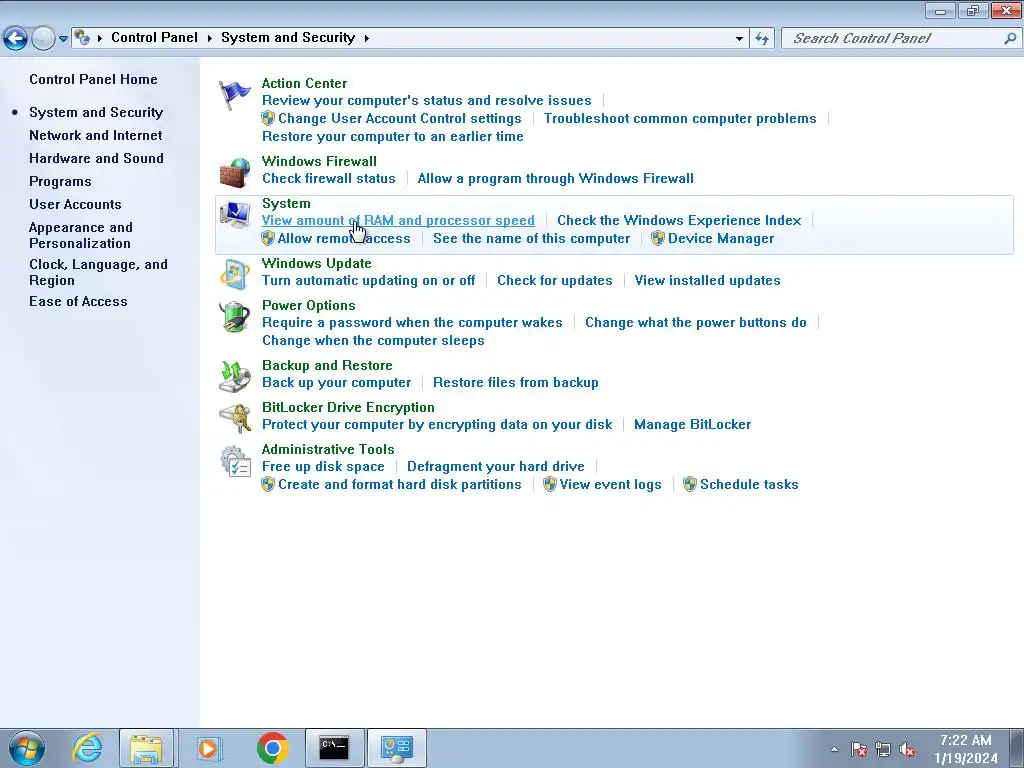Click Troubleshoot common computer problems

(x=680, y=118)
